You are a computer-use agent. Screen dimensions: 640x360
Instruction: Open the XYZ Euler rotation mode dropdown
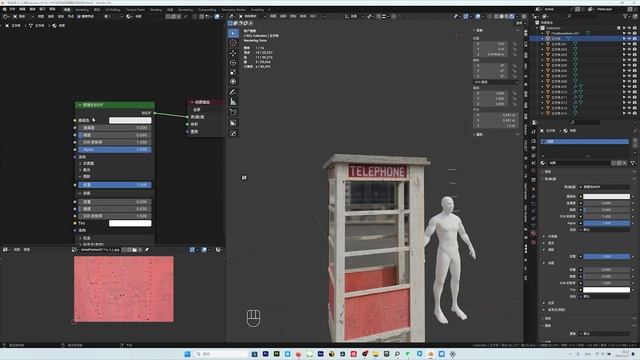(x=496, y=82)
